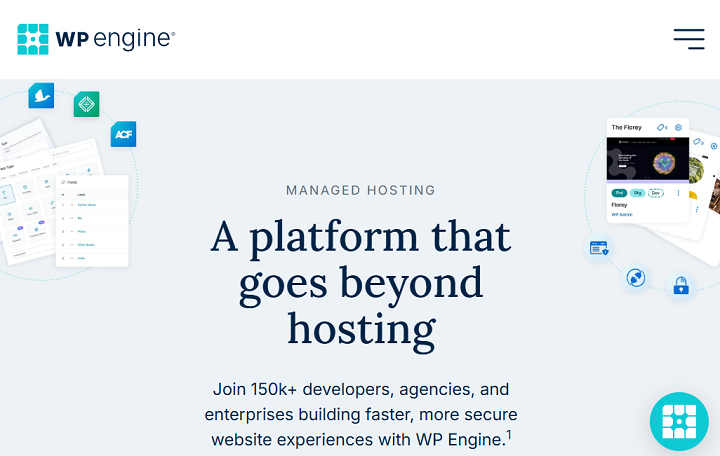Image resolution: width=720 pixels, height=456 pixels.
Task: Click the Fields panel header
Action: coord(92,182)
